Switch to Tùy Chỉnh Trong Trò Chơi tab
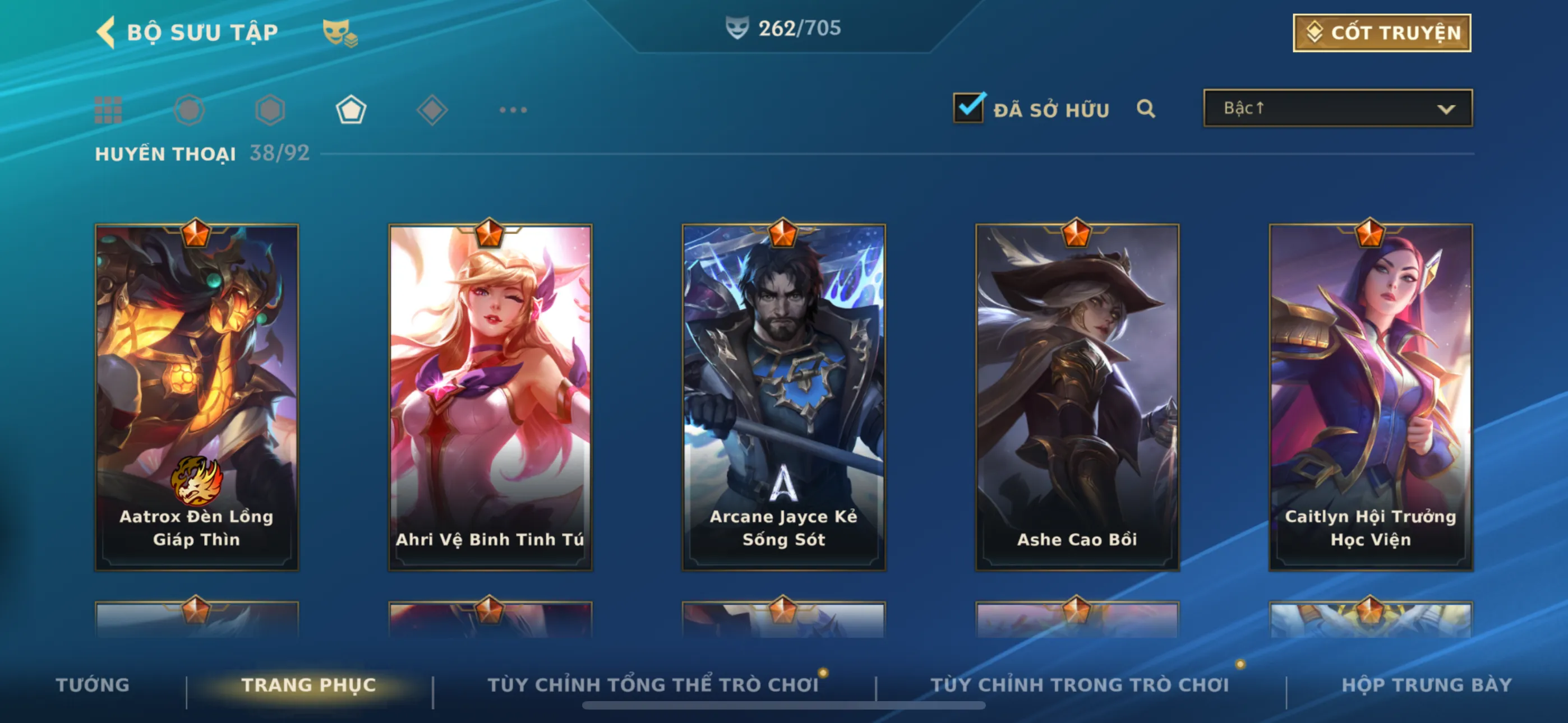The image size is (1568, 723). point(1079,685)
